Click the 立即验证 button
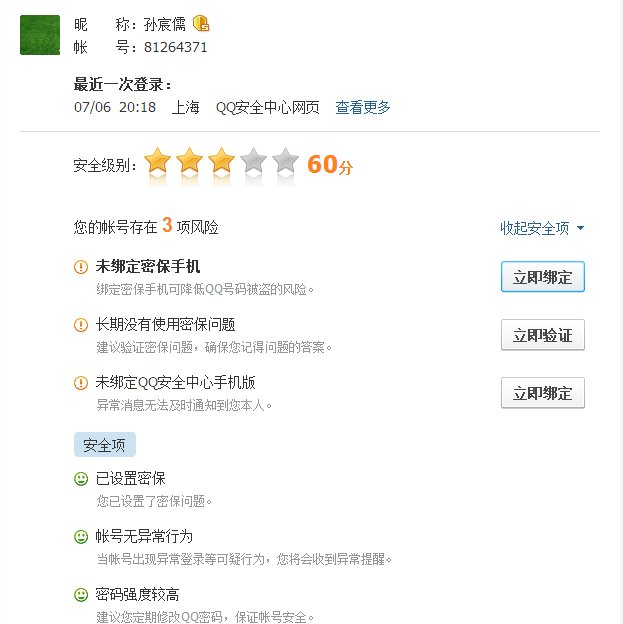623x624 pixels. (543, 335)
